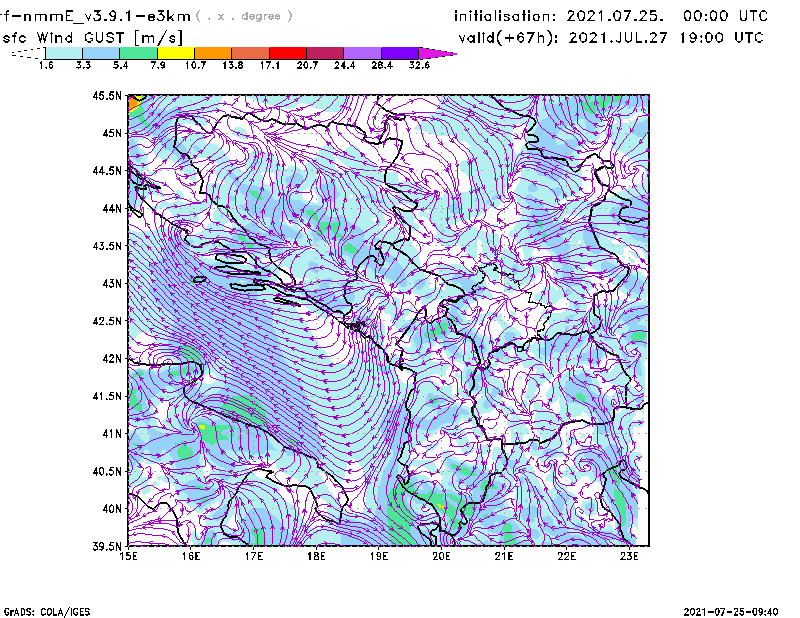Click the crimson 20.7–24.4 legend swatch
Image resolution: width=800 pixels, height=618 pixels.
325,53
